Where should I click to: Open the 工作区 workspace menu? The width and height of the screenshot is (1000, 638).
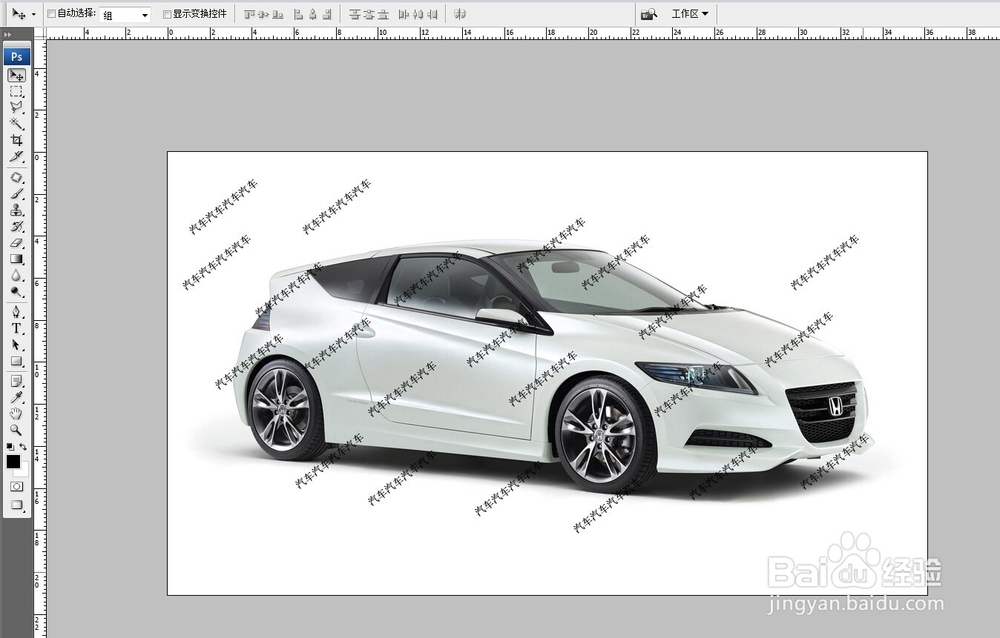(689, 14)
